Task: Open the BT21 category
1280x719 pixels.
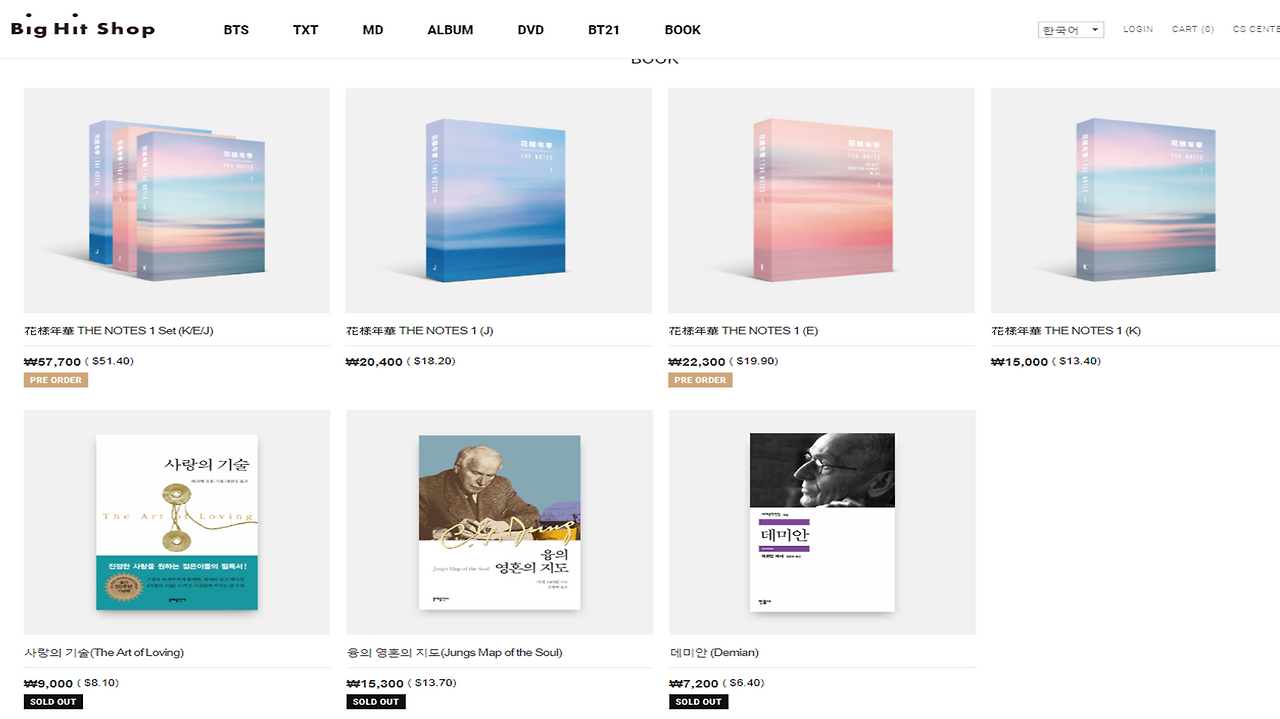Action: (604, 30)
